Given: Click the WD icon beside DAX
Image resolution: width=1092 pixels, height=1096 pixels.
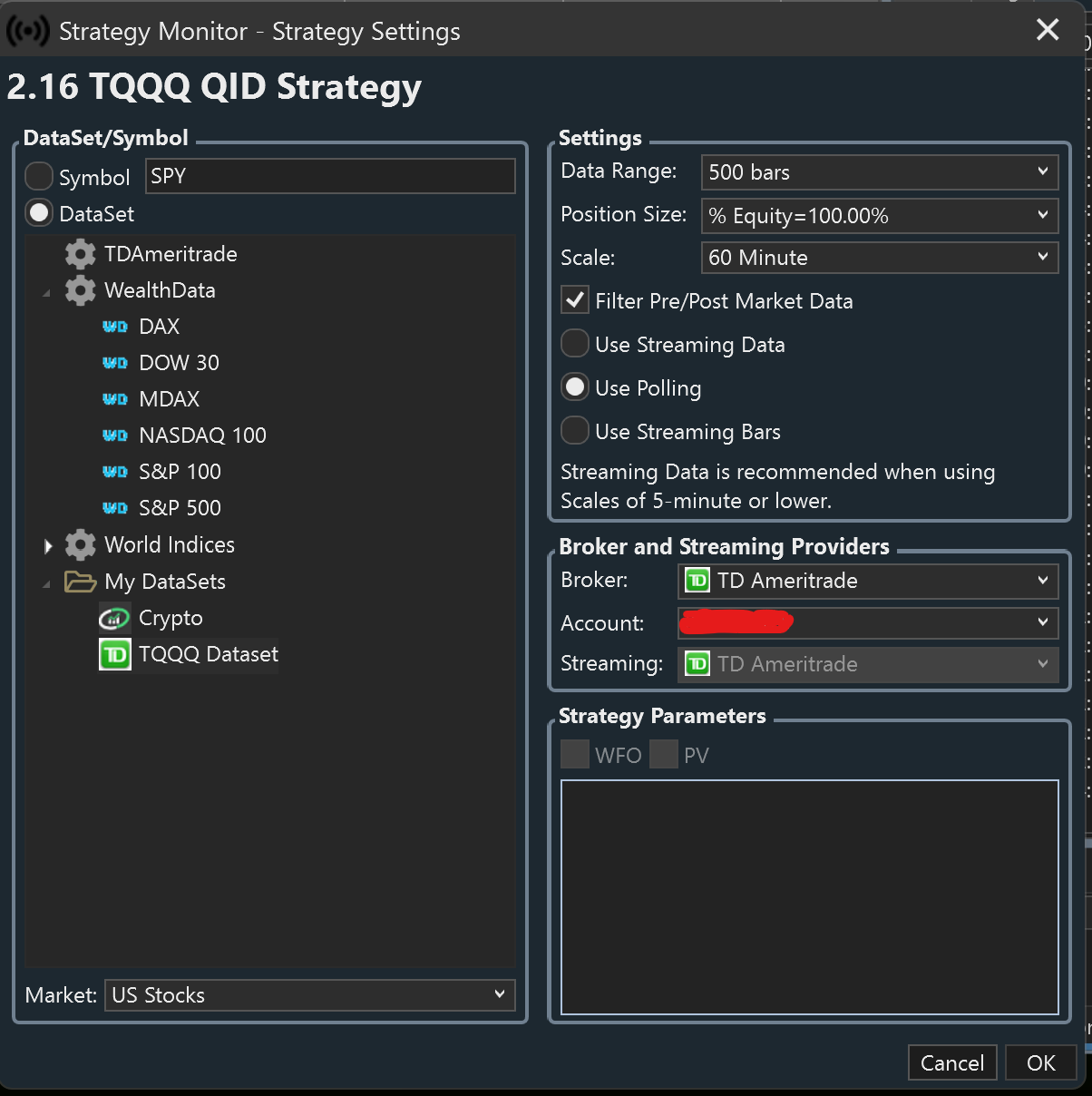Looking at the screenshot, I should tap(115, 327).
